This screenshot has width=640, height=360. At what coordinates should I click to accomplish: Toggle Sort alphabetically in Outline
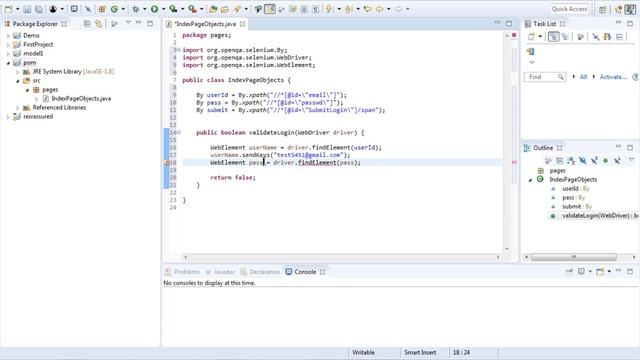tap(571, 161)
